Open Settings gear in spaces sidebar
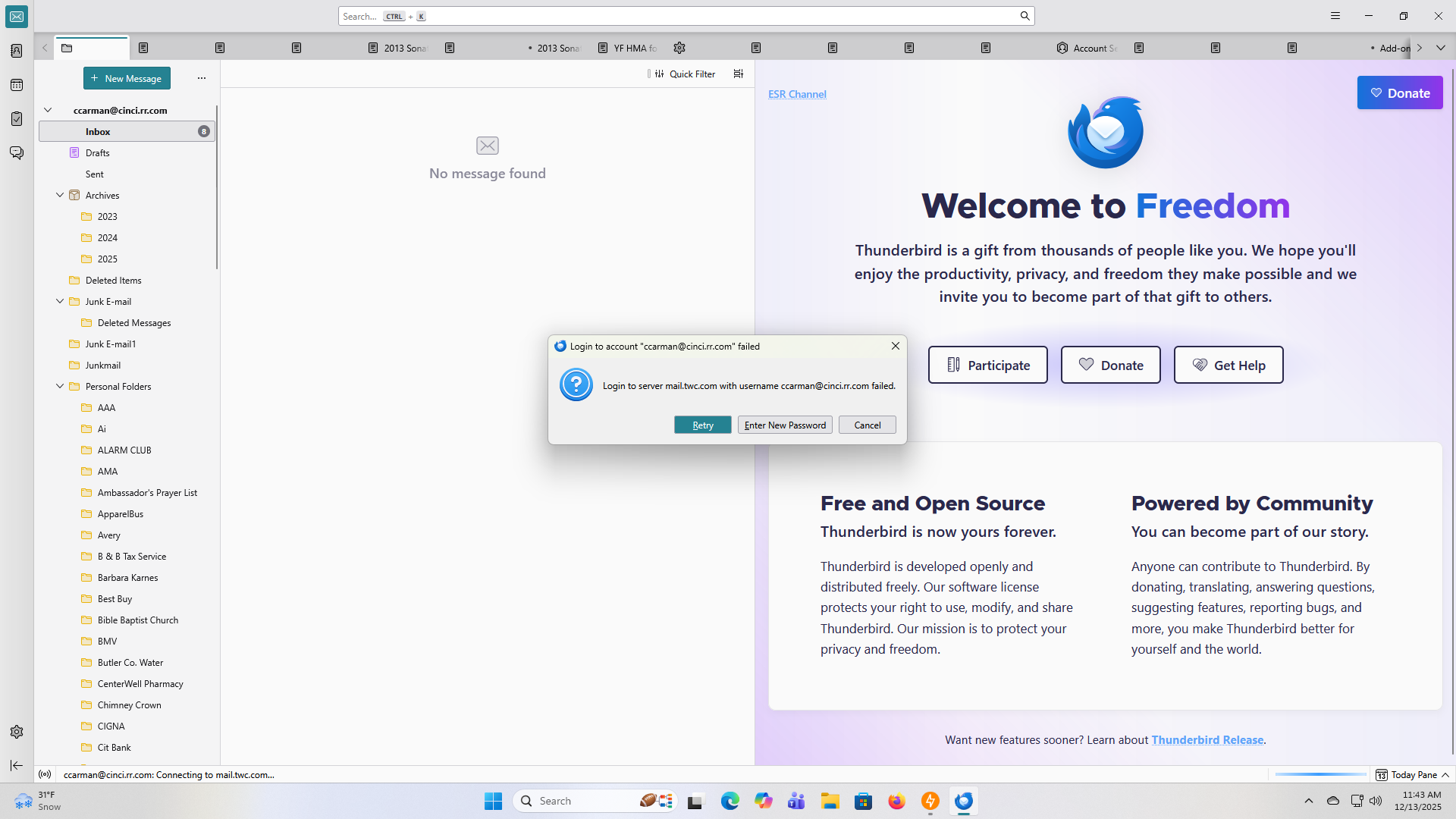The height and width of the screenshot is (819, 1456). pyautogui.click(x=17, y=732)
